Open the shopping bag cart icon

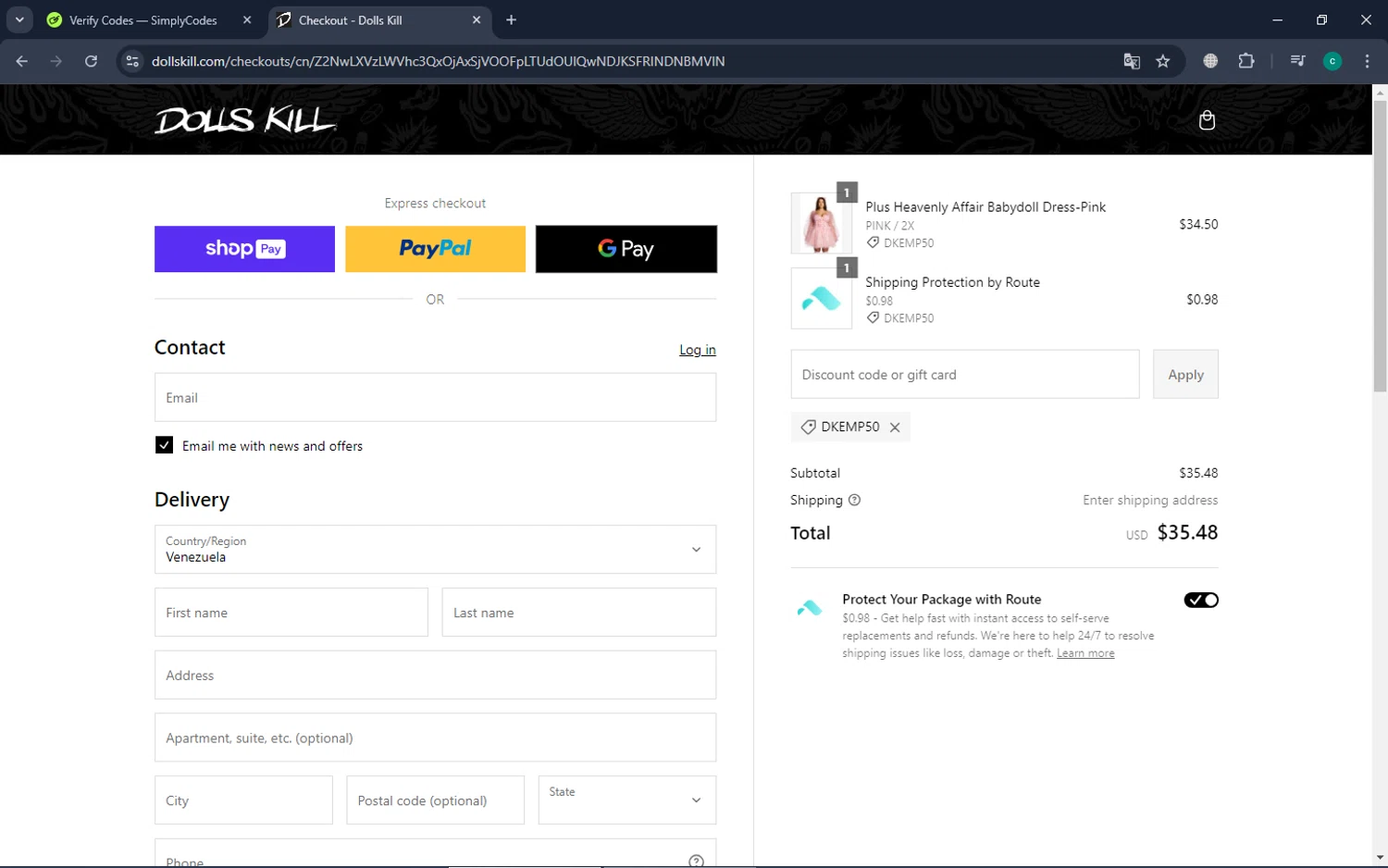pyautogui.click(x=1207, y=120)
